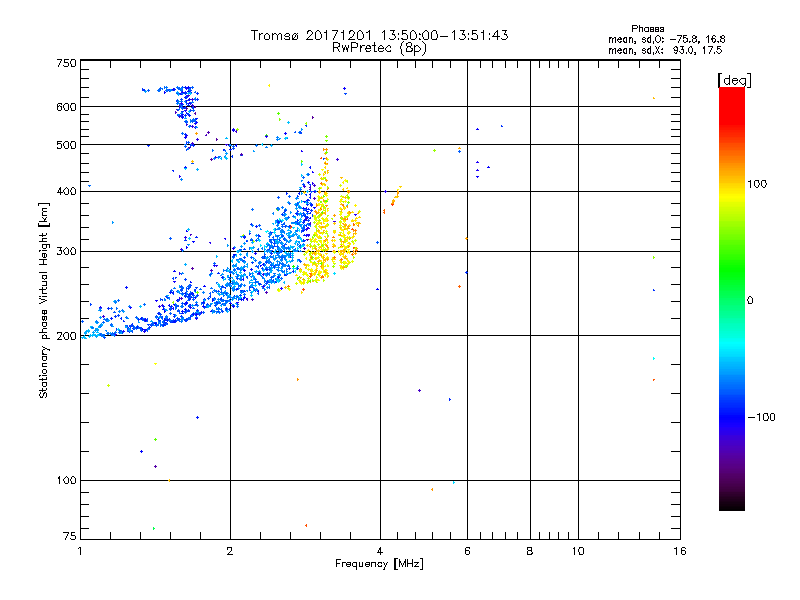
Task: Click the x-axis tick label "16"
Action: click(680, 551)
